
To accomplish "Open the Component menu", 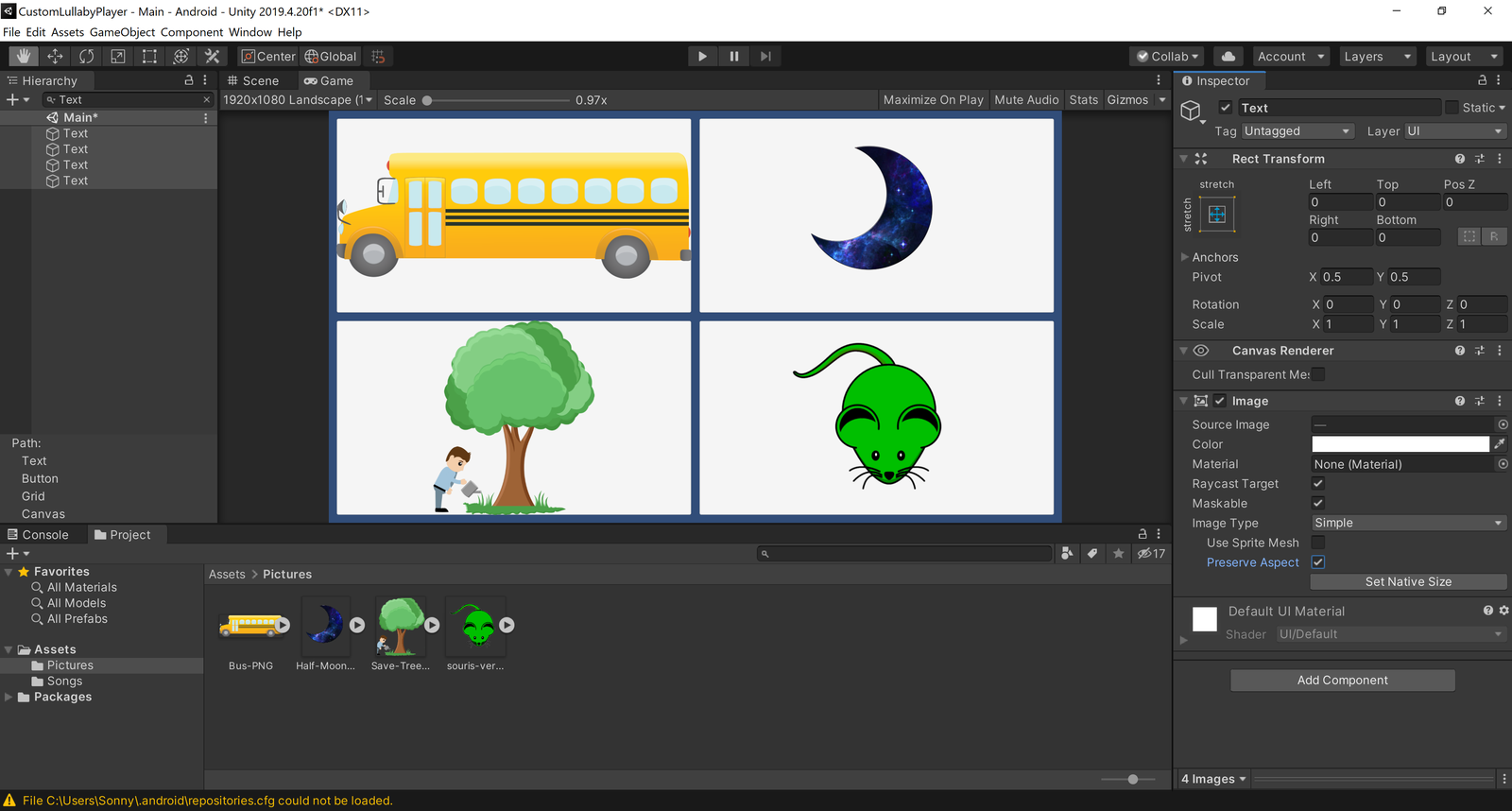I will [192, 32].
